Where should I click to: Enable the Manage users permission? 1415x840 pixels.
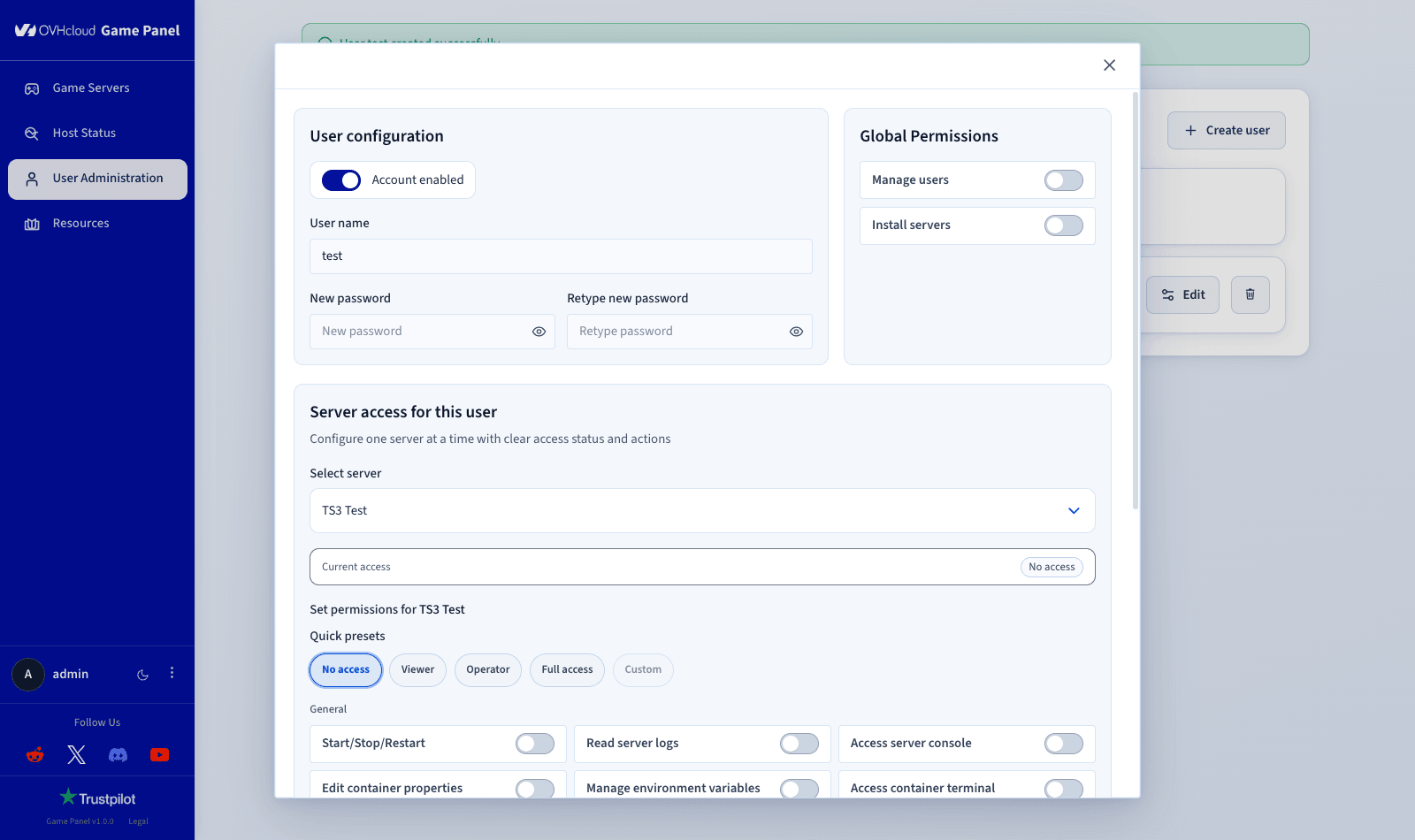click(1063, 180)
